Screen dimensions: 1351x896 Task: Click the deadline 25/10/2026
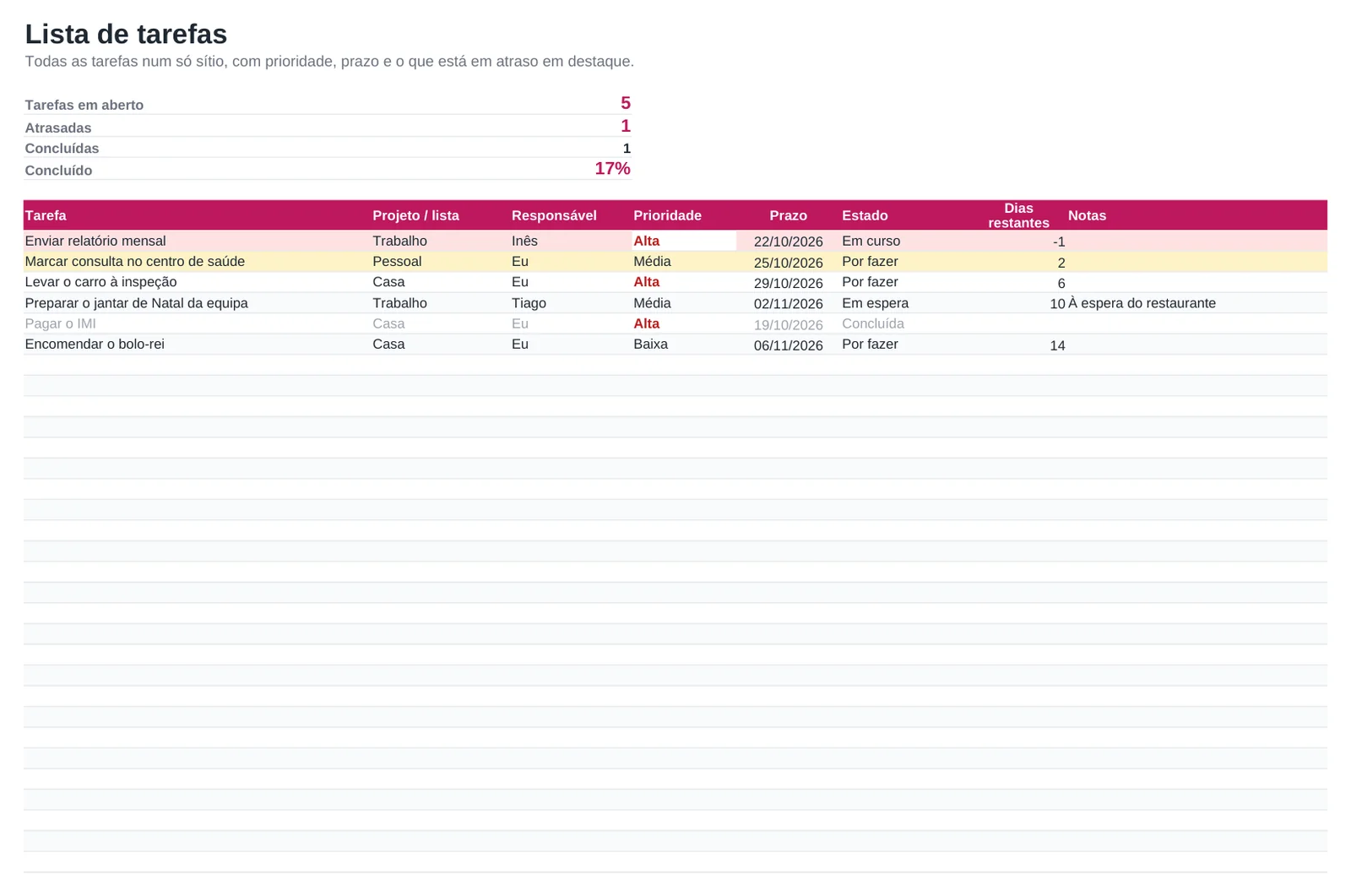coord(788,263)
